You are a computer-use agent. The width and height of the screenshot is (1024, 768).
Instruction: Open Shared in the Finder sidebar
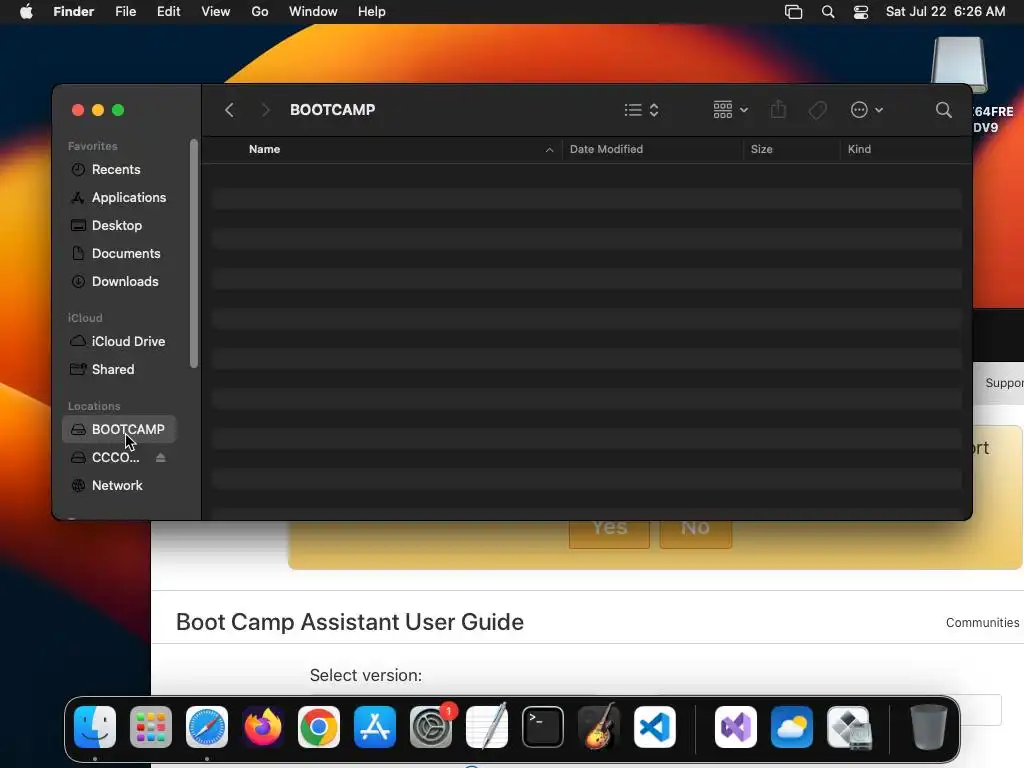(x=112, y=370)
